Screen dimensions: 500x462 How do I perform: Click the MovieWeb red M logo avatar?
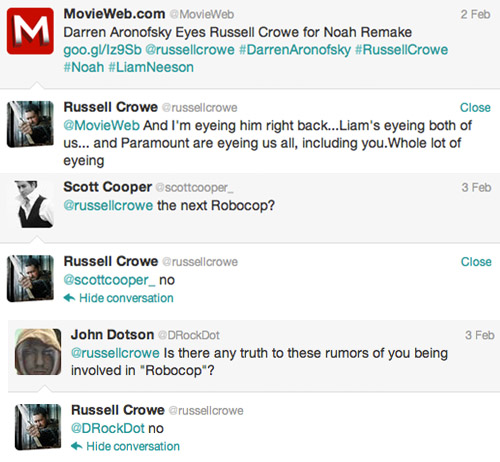click(x=30, y=31)
